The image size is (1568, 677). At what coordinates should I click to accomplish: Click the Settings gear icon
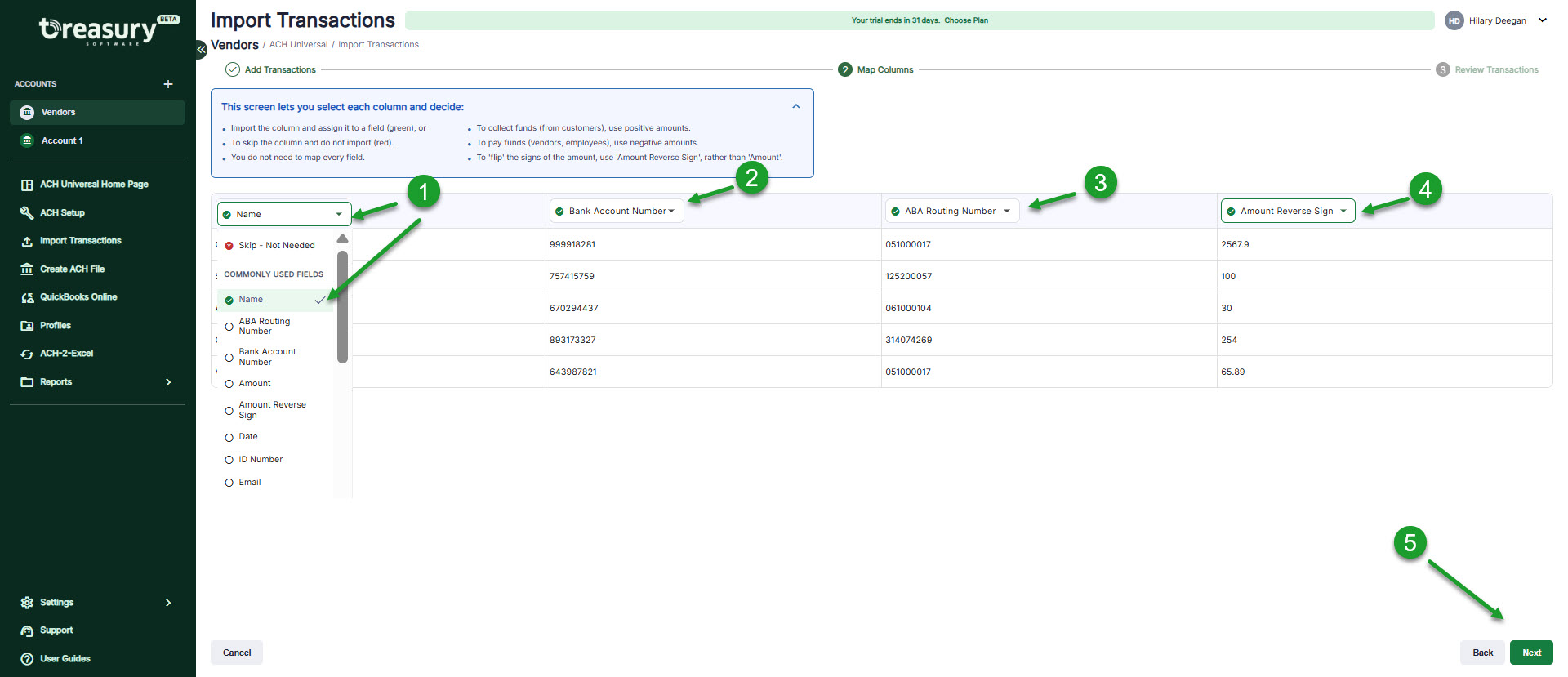pyautogui.click(x=27, y=603)
